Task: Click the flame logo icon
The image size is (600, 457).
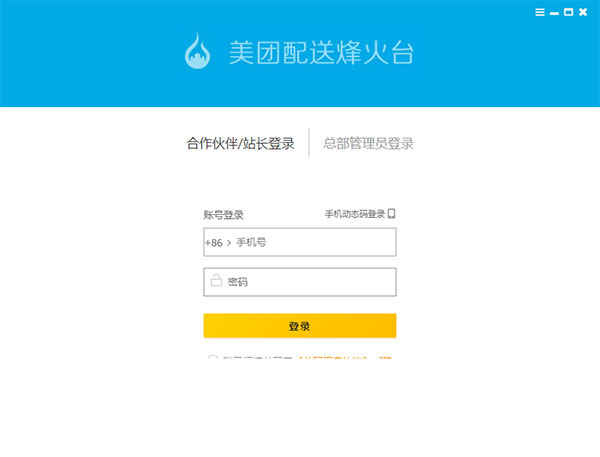Action: tap(197, 51)
